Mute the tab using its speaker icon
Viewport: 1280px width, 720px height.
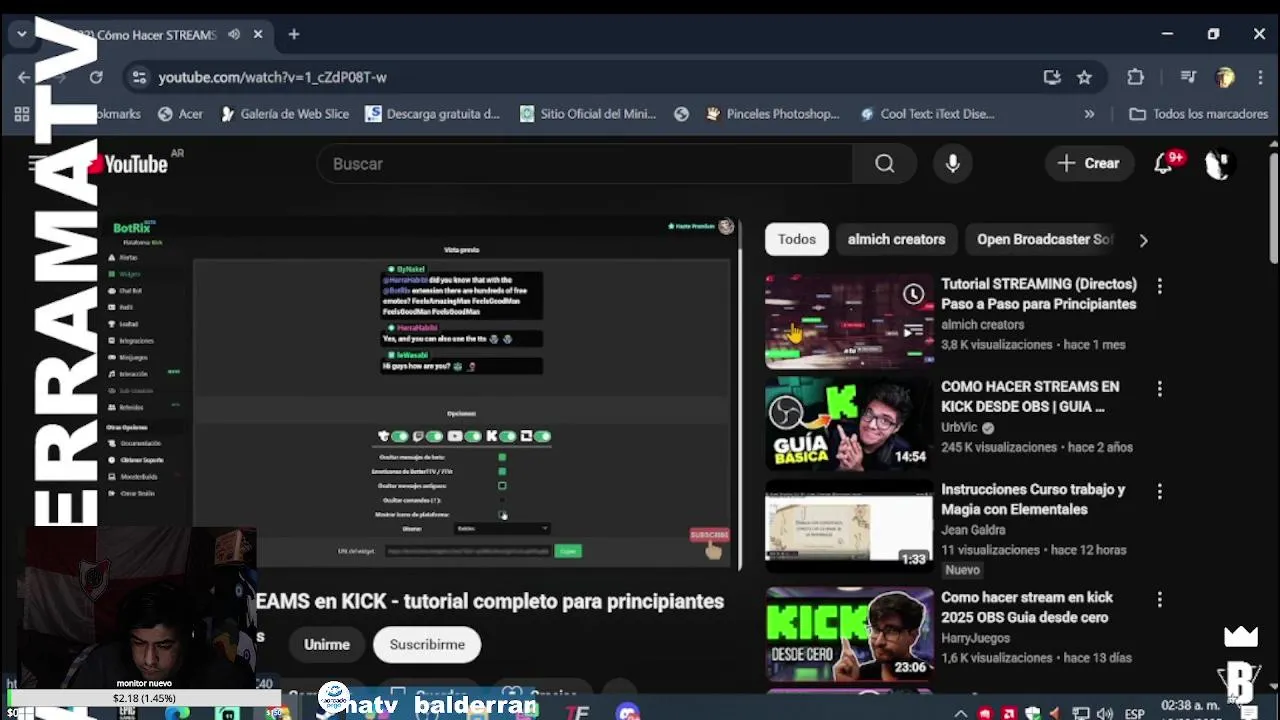click(x=234, y=34)
